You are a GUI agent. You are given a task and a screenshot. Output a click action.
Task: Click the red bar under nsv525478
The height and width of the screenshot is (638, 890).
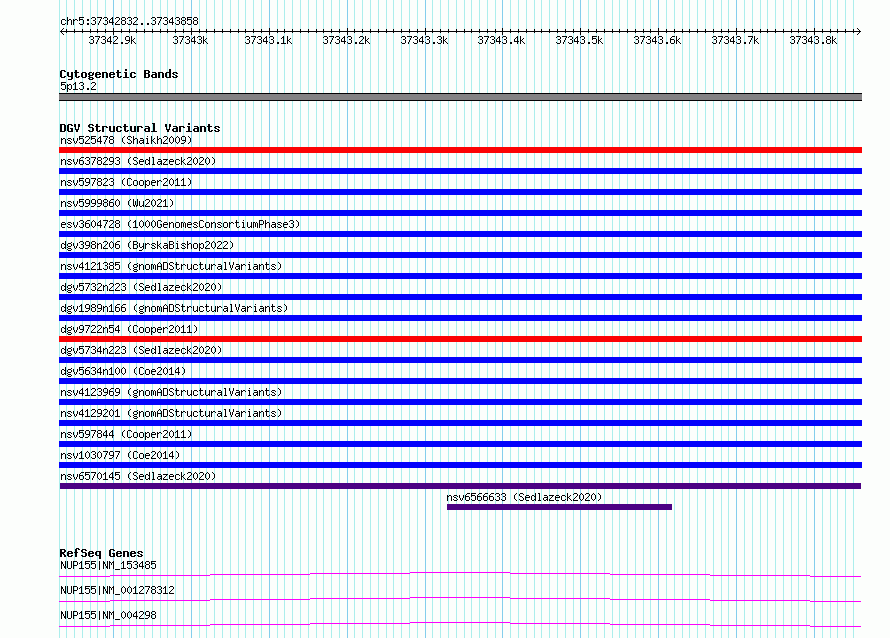coord(460,150)
